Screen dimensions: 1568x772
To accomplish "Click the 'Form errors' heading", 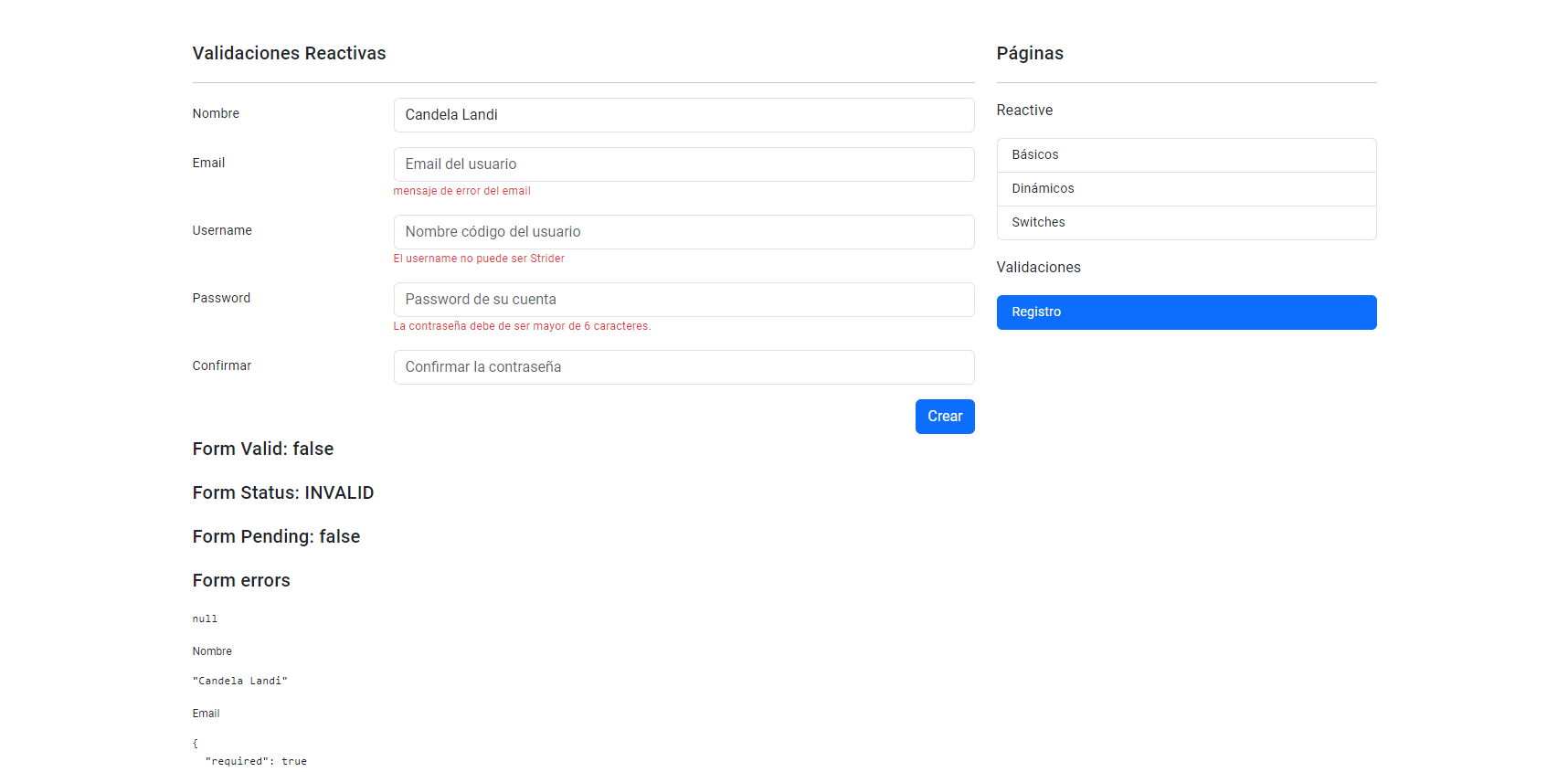I will click(x=241, y=580).
